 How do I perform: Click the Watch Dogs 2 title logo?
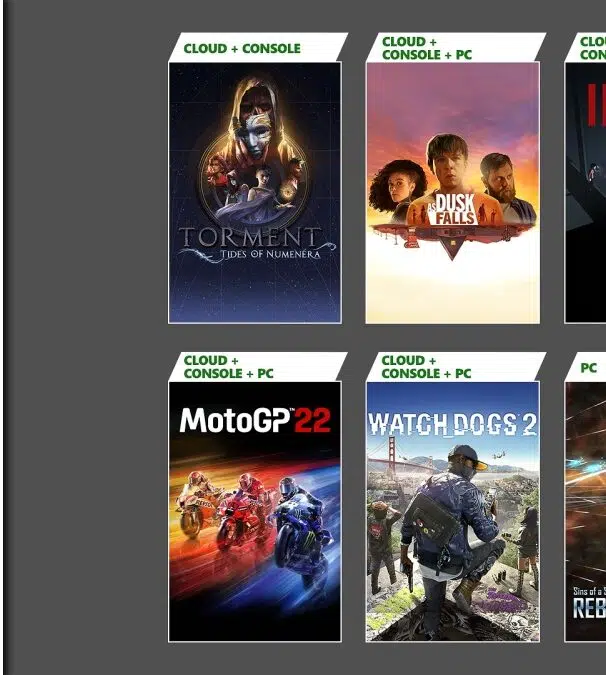452,424
